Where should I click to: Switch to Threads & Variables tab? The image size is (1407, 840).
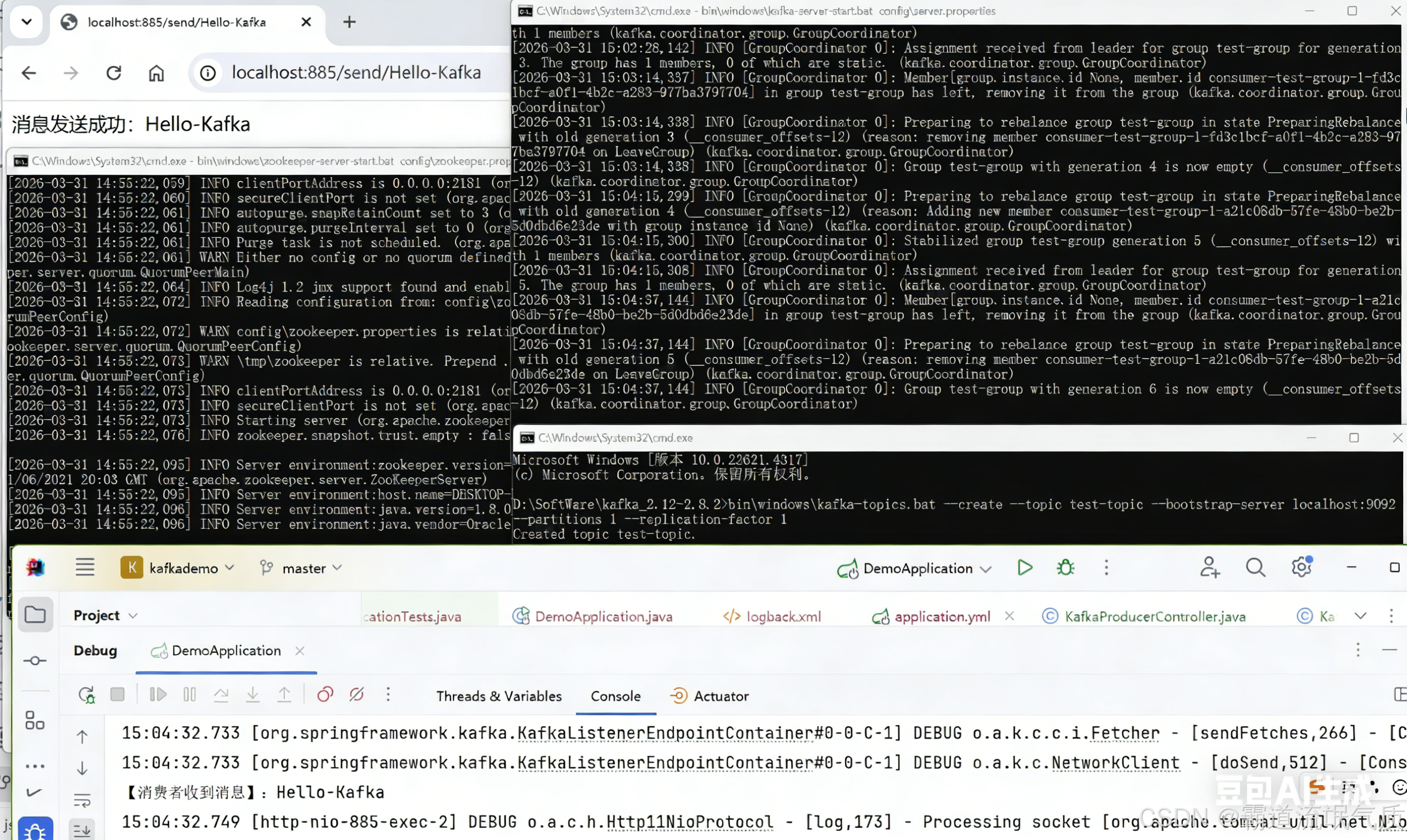498,696
